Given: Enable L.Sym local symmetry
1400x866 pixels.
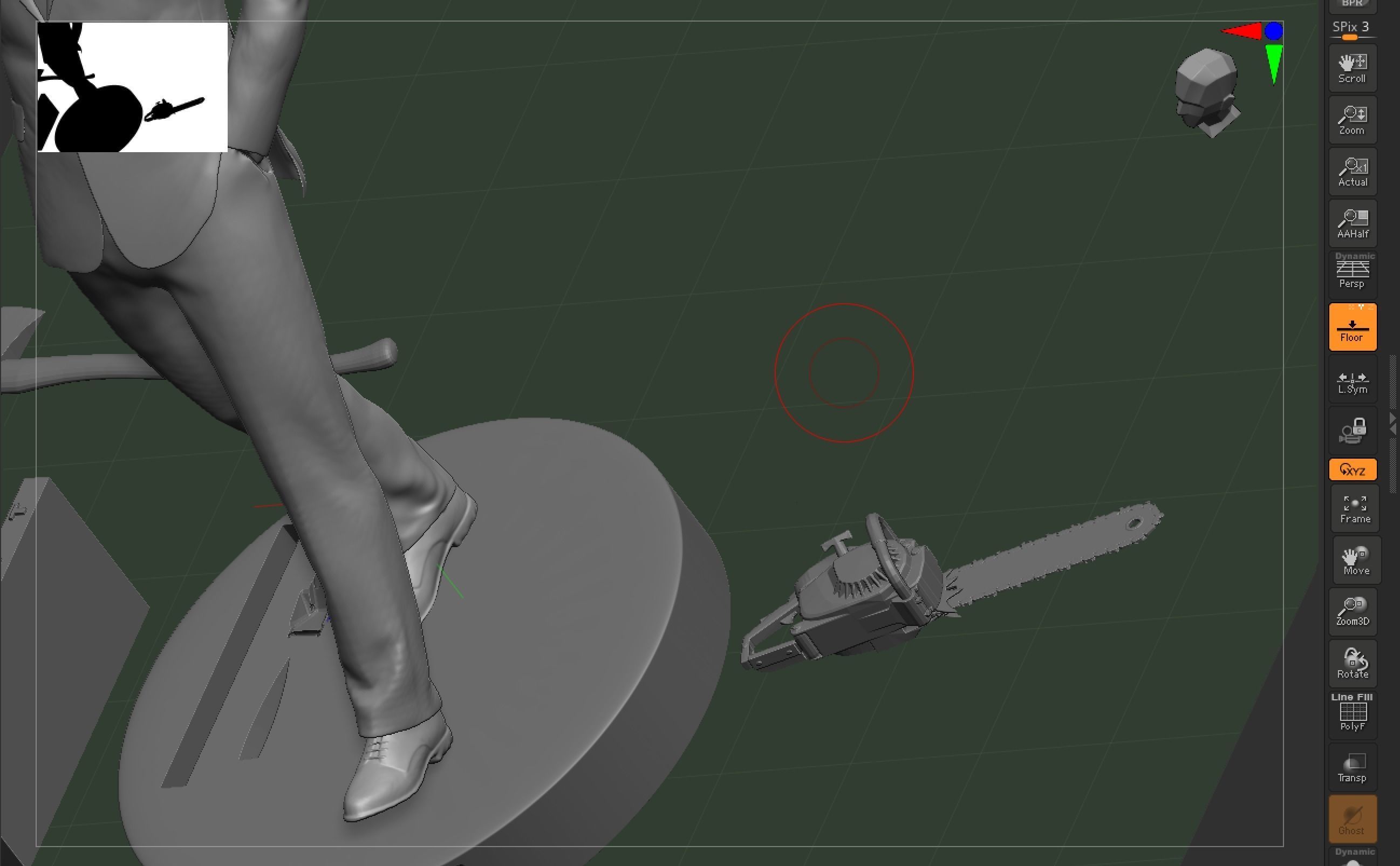Looking at the screenshot, I should tap(1353, 379).
